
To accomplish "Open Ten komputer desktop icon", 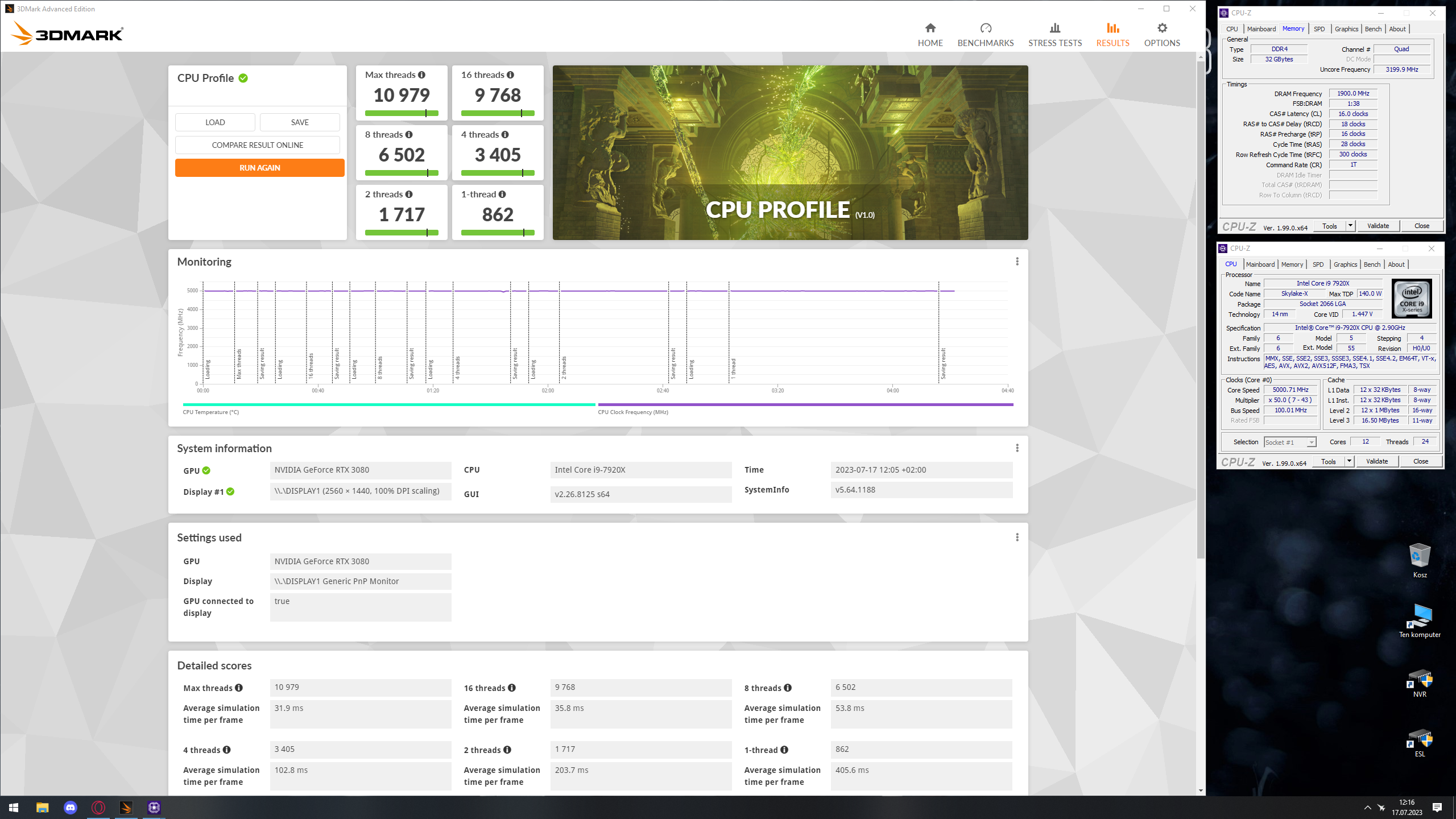I will [1420, 620].
